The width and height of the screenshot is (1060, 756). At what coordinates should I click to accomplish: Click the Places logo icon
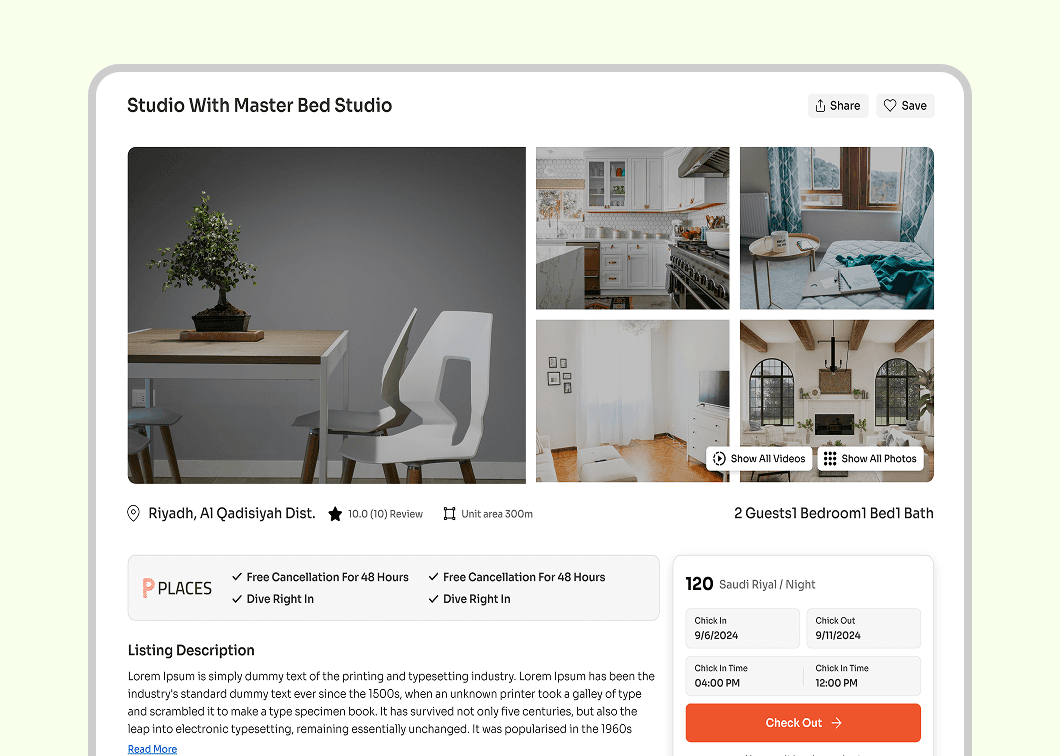pyautogui.click(x=148, y=588)
